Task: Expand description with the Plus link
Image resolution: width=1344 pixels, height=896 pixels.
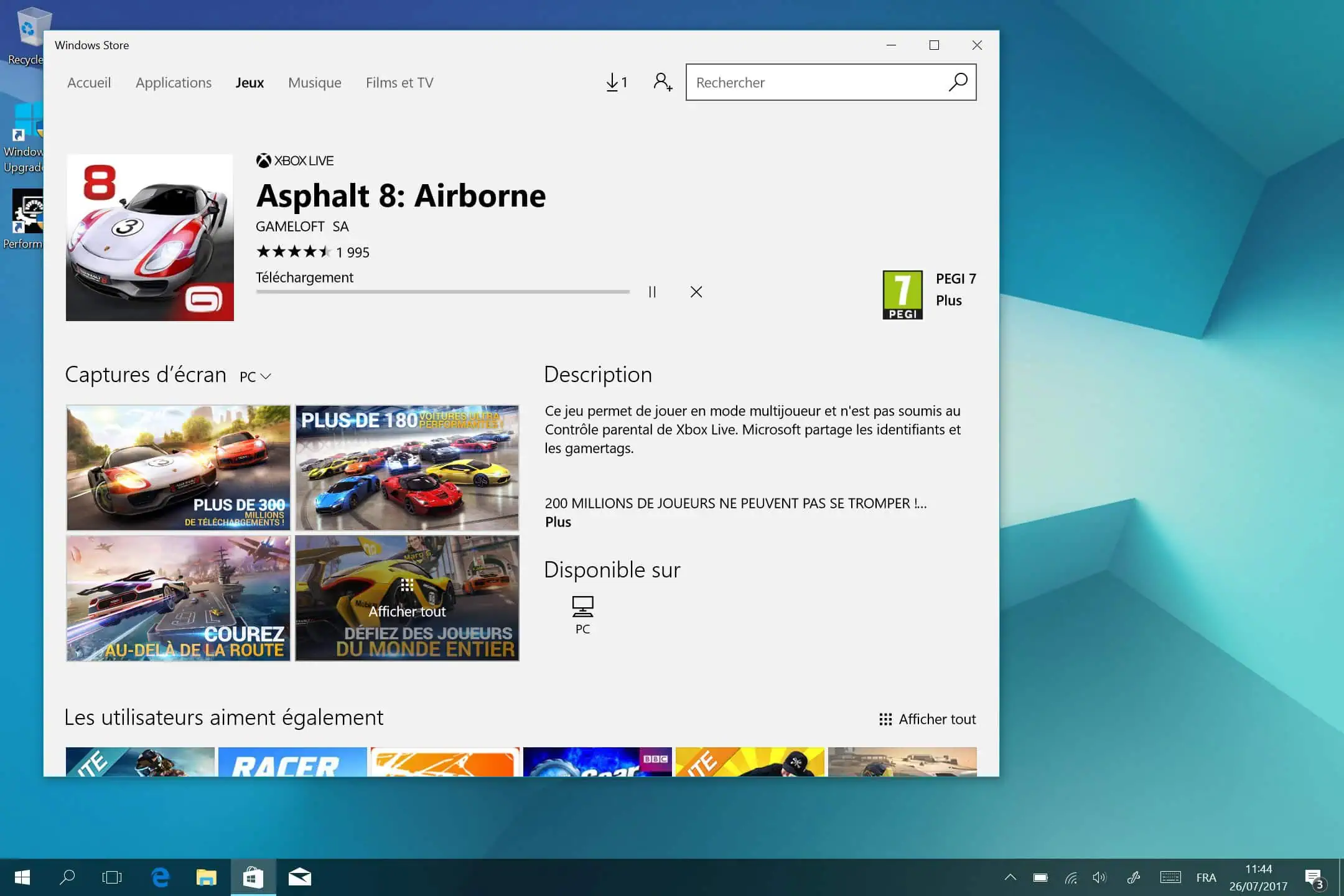Action: (558, 522)
